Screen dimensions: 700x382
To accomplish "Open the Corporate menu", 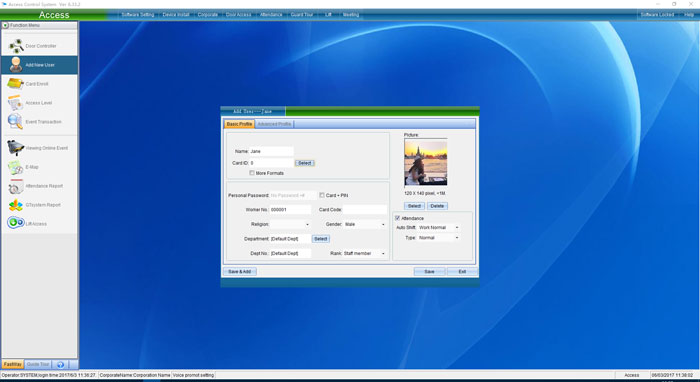I will pos(208,15).
